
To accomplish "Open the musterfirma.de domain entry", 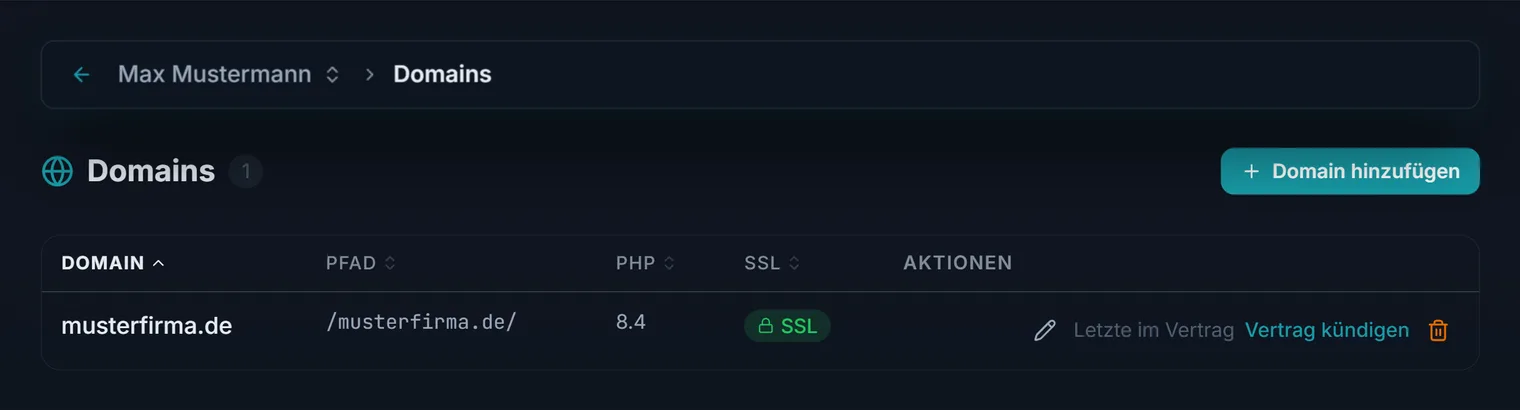I will pyautogui.click(x=147, y=326).
